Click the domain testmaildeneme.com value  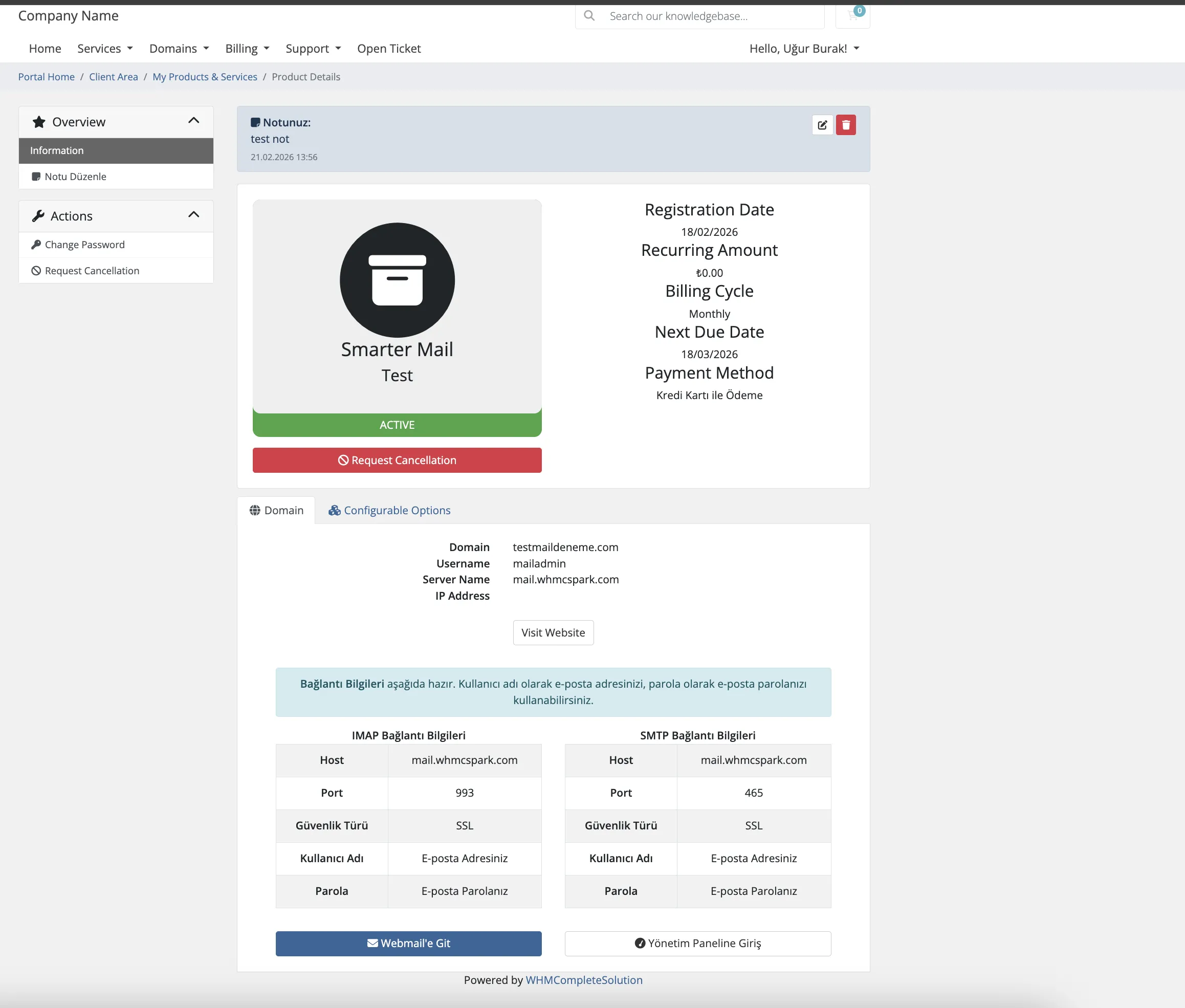click(x=566, y=547)
